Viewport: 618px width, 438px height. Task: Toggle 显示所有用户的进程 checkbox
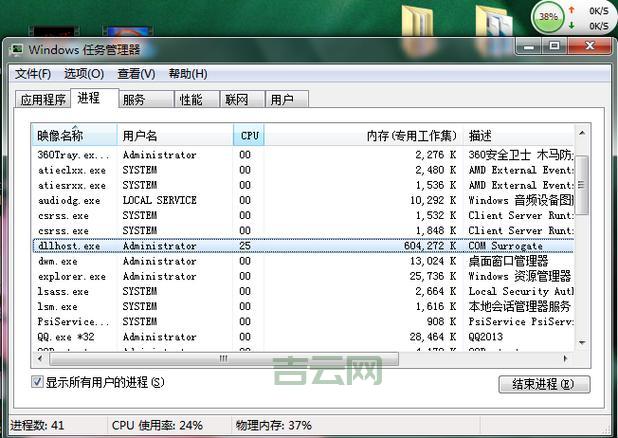pyautogui.click(x=37, y=382)
